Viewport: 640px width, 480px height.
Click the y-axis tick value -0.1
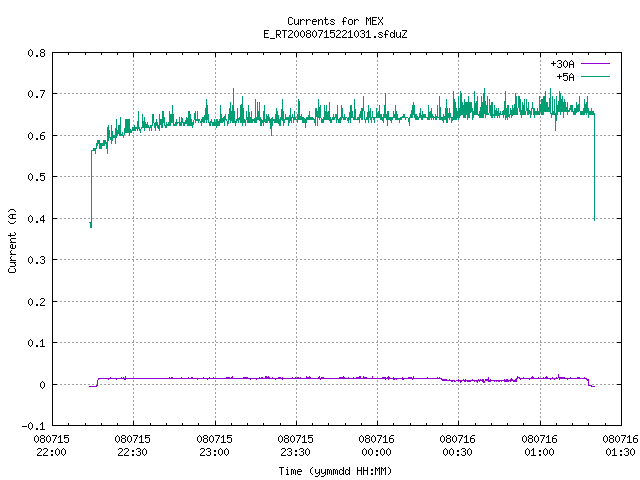tap(33, 426)
